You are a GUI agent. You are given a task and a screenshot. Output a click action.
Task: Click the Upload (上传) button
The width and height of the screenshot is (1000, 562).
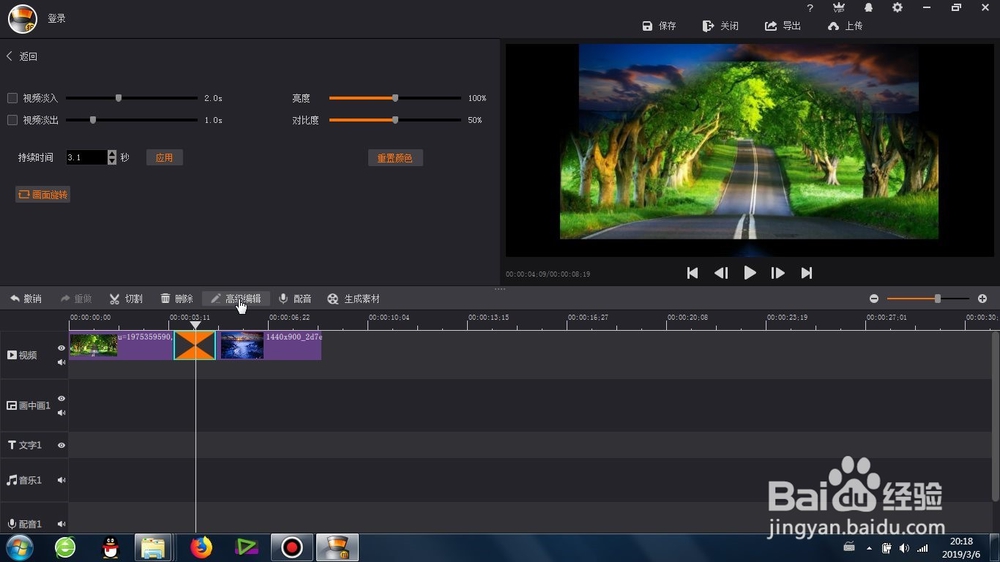[845, 26]
